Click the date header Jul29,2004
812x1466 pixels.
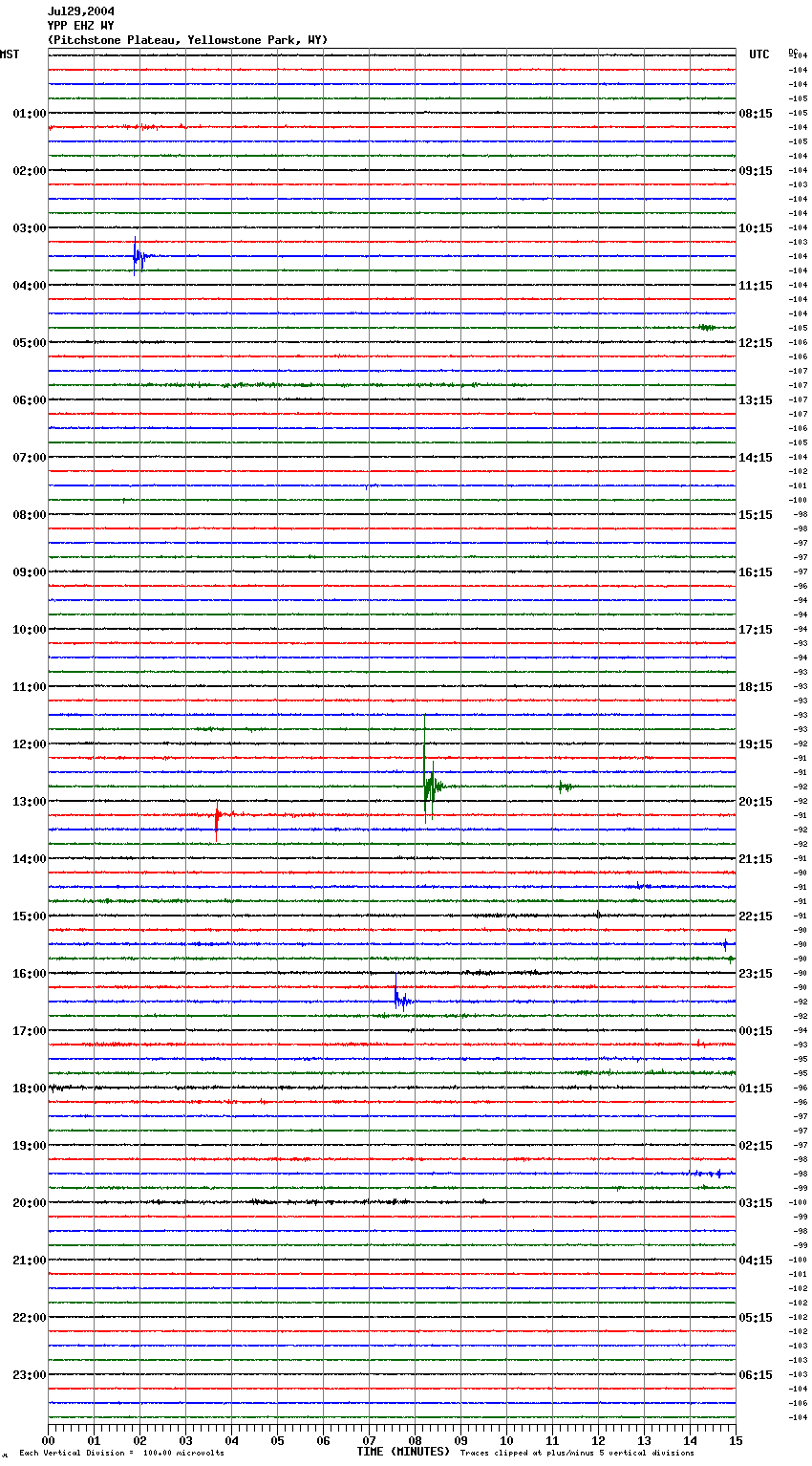click(x=80, y=11)
